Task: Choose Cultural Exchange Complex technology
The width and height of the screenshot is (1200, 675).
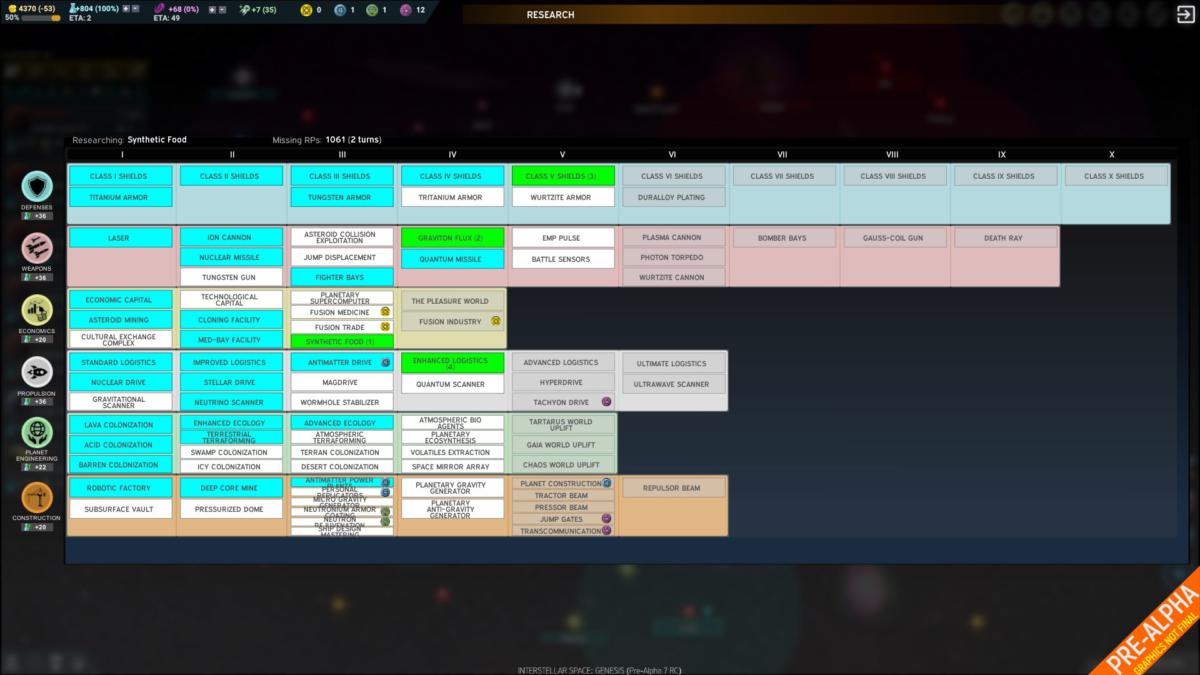Action: coord(121,340)
